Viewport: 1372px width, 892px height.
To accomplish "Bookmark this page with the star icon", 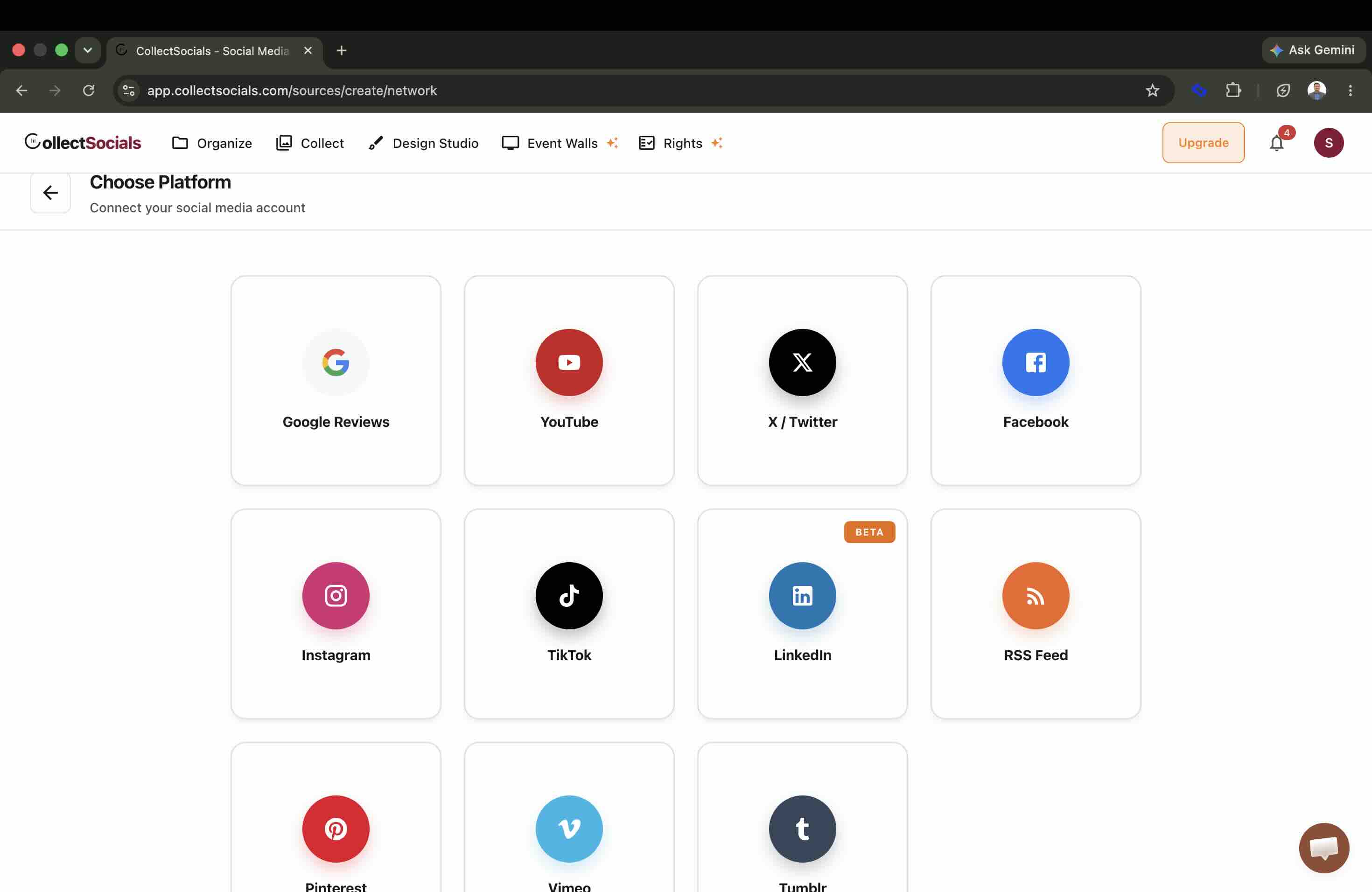I will [1152, 91].
